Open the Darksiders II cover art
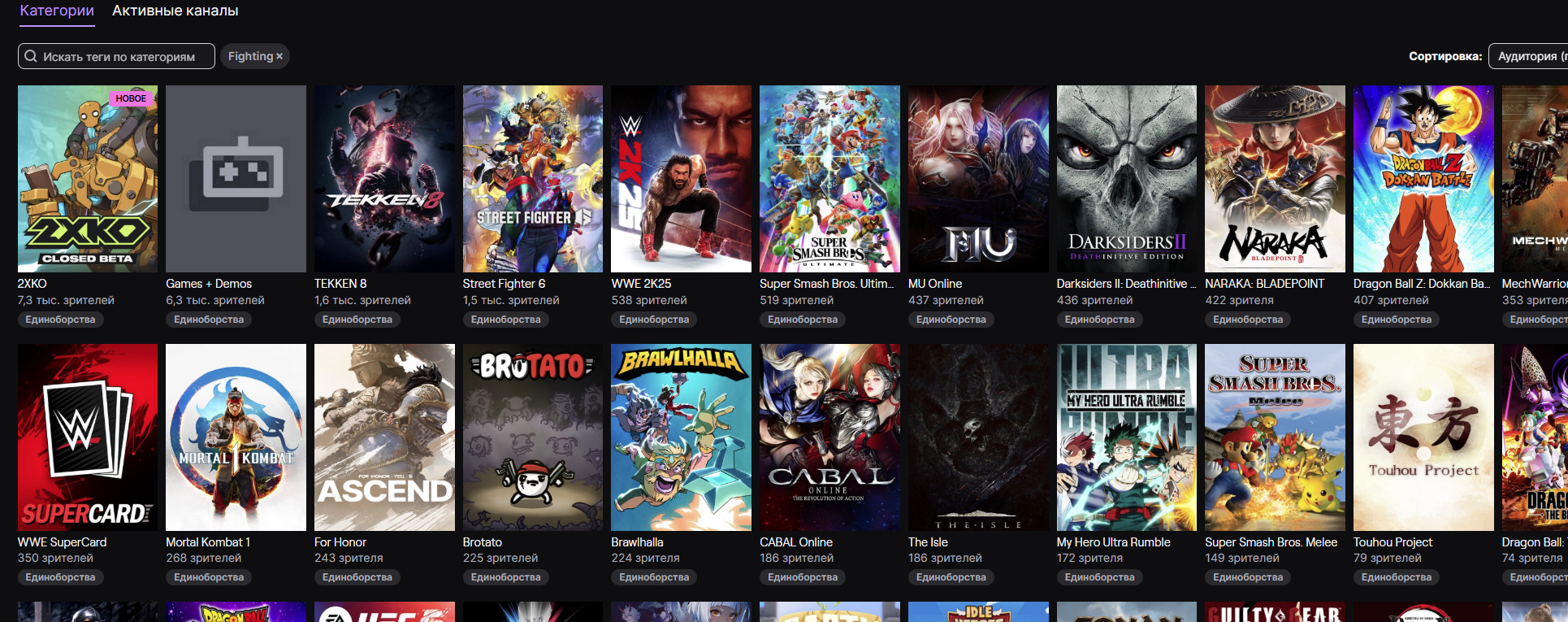Image resolution: width=1568 pixels, height=622 pixels. click(x=1127, y=179)
